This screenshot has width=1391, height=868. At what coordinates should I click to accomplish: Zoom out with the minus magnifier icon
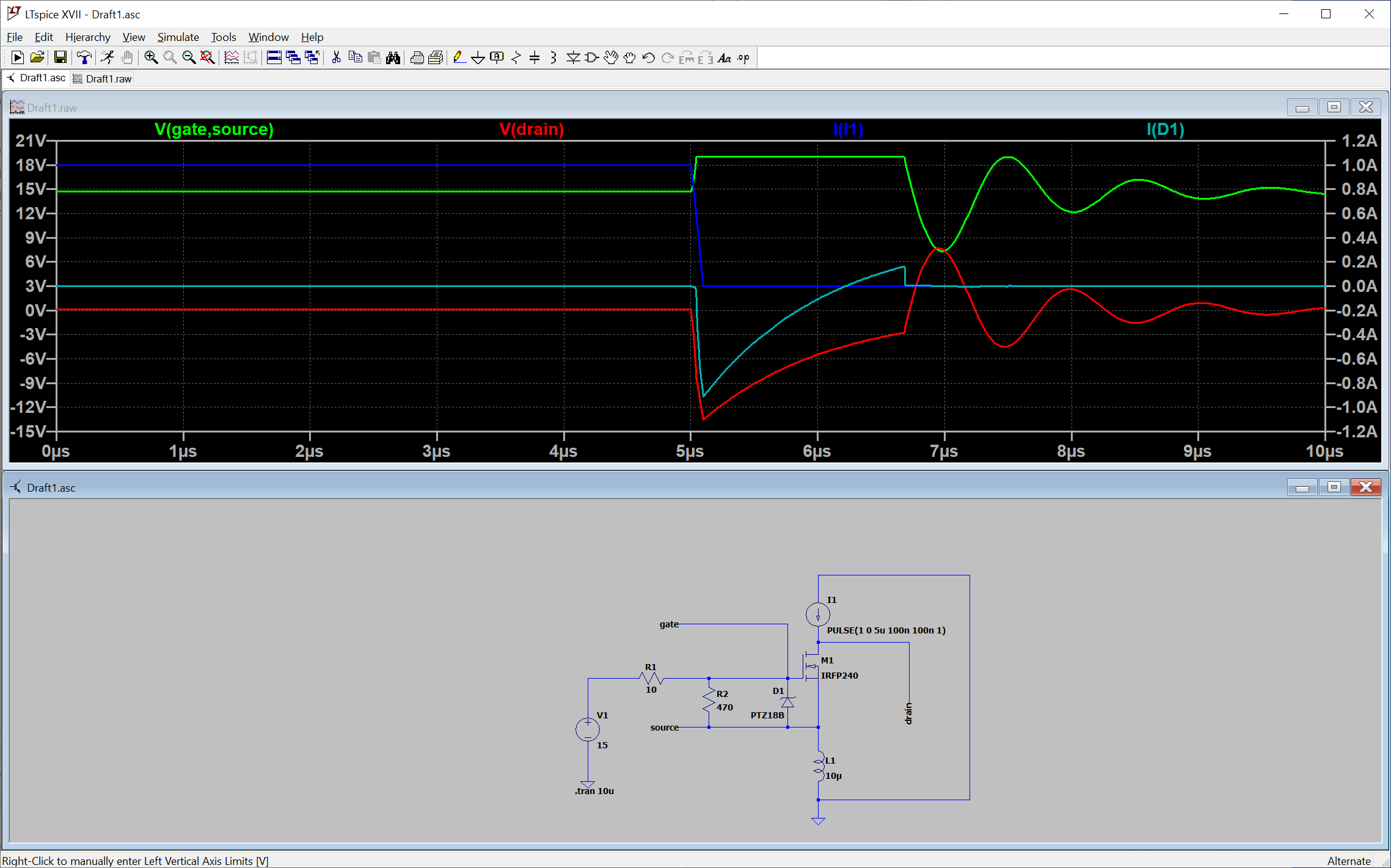pyautogui.click(x=188, y=57)
